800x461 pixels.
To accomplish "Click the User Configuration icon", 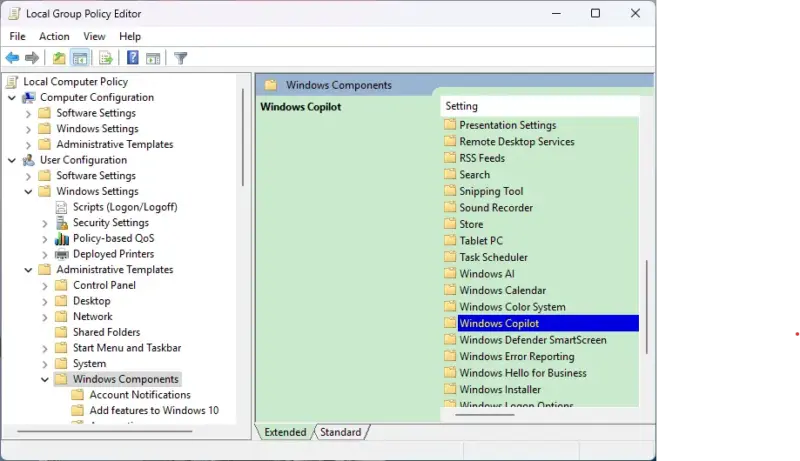I will tap(29, 160).
